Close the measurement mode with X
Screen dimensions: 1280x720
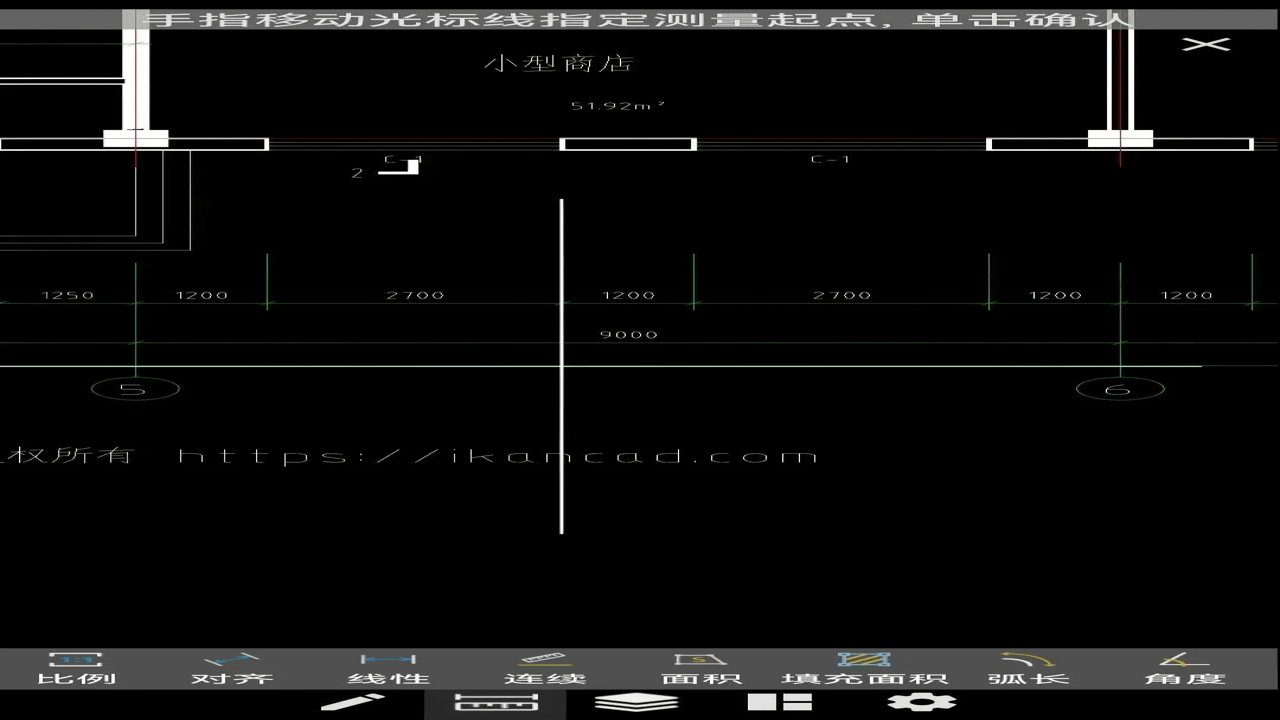click(1206, 44)
